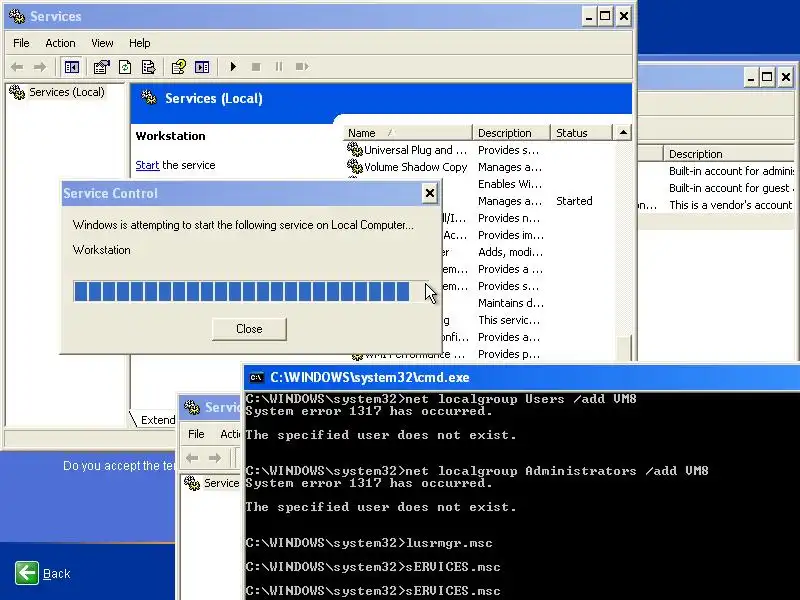Click the gear icon in the Services (Local) header
Screen dimensions: 800x600
[x=149, y=97]
